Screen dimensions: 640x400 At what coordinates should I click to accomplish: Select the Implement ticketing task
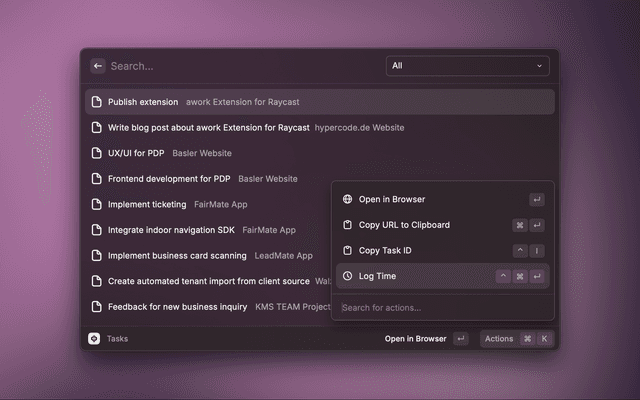point(147,204)
